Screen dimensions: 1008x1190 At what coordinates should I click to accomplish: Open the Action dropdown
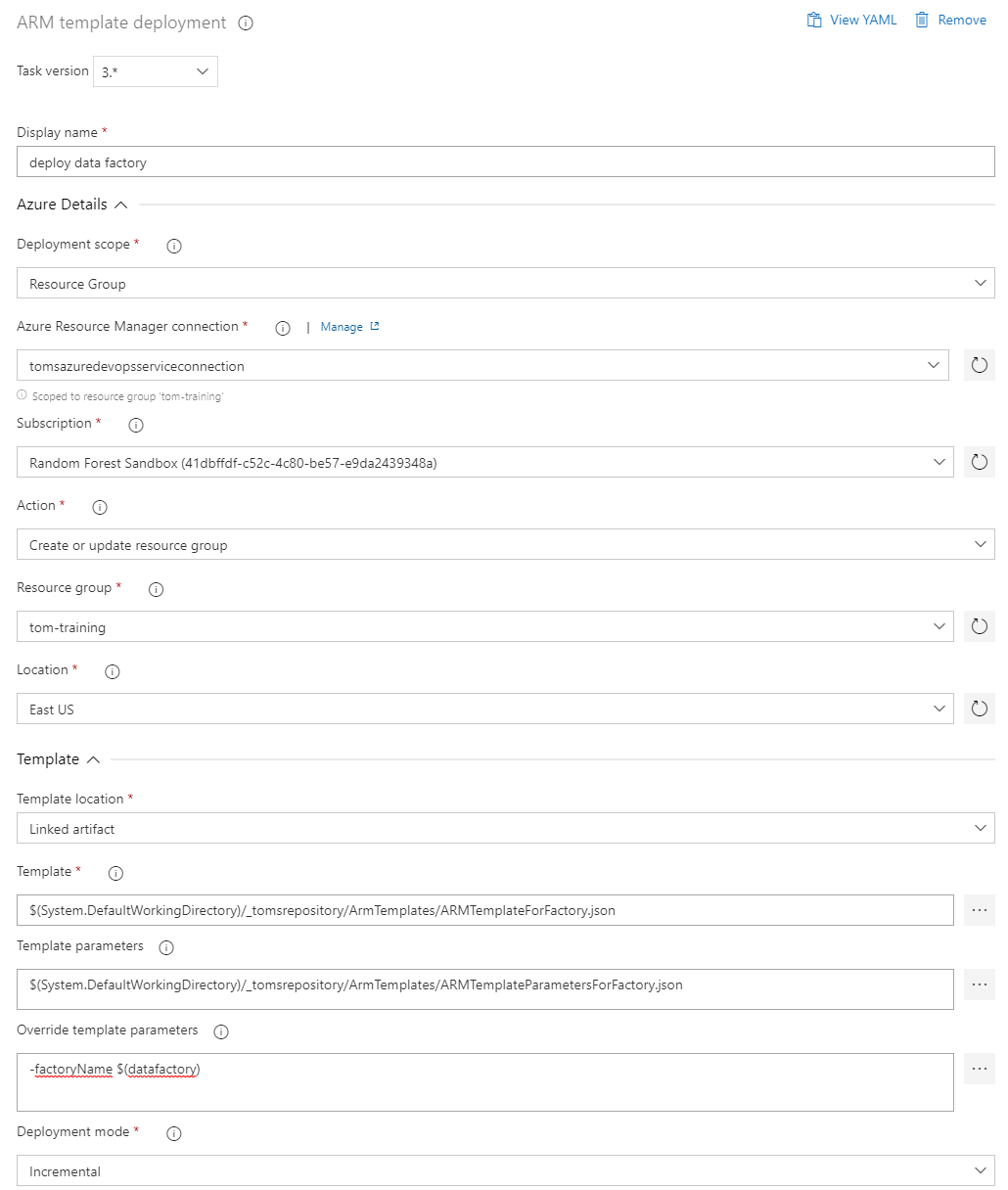505,545
